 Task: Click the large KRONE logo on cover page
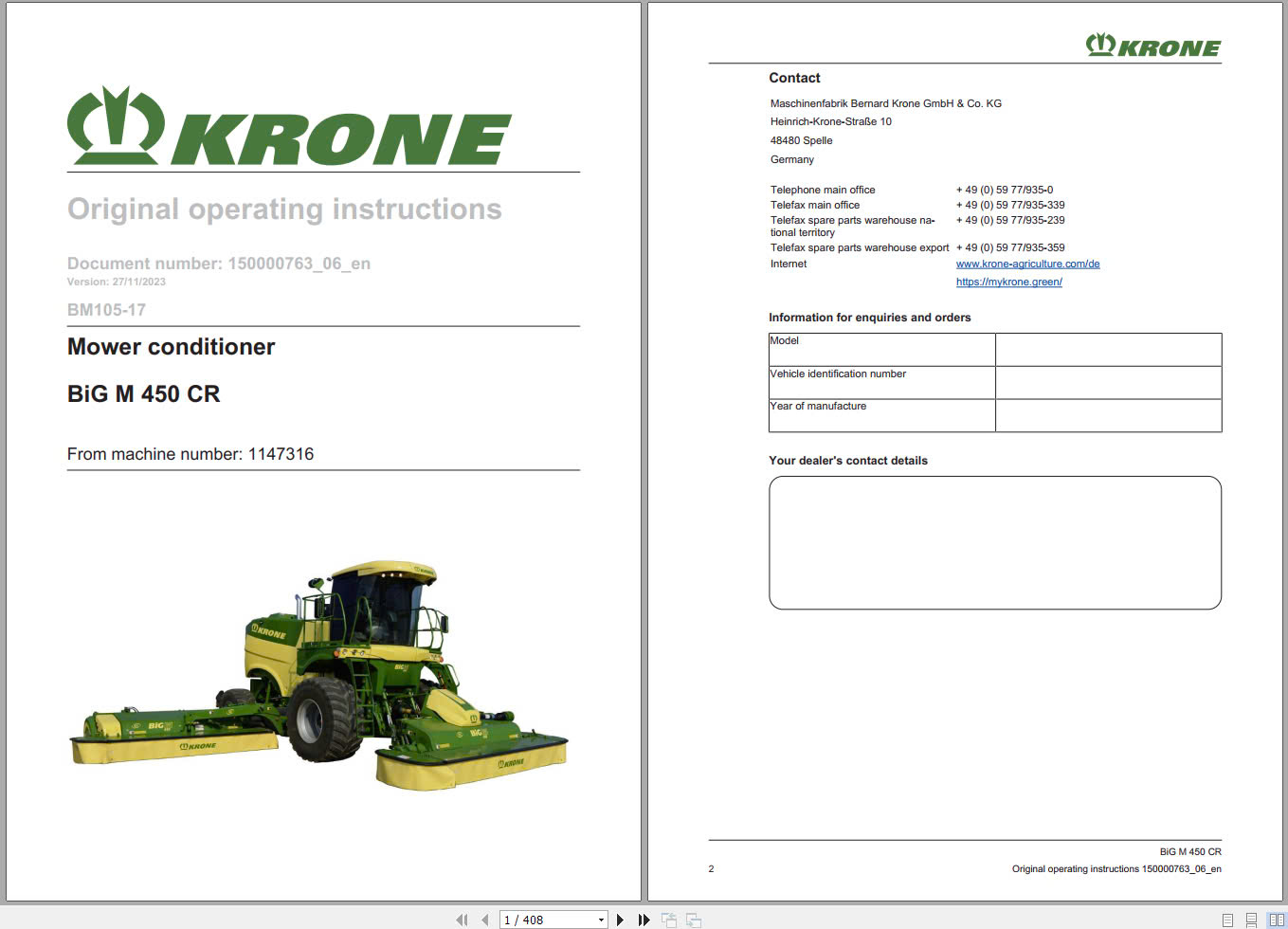[x=289, y=126]
